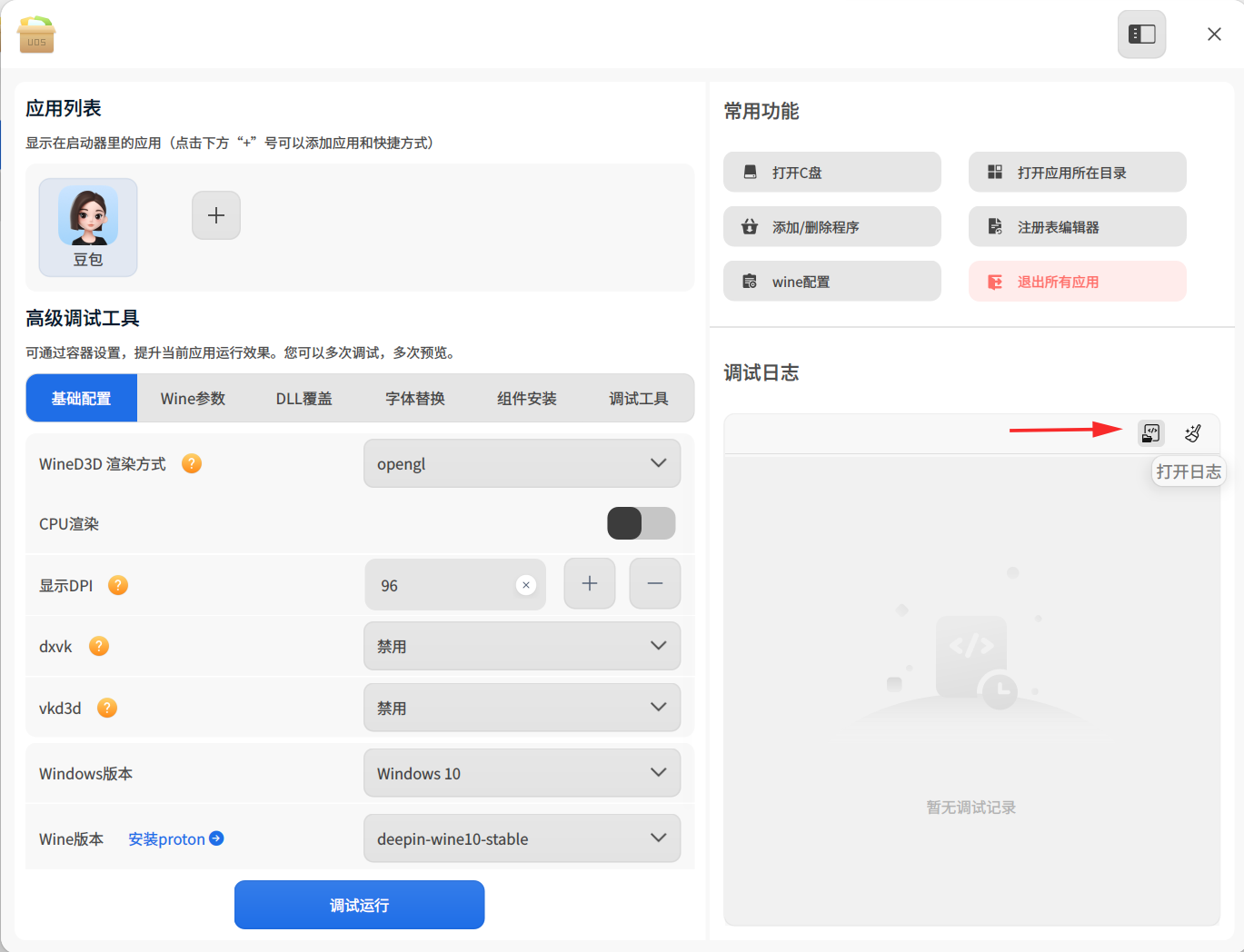Open the debug log file icon
The image size is (1244, 952).
pyautogui.click(x=1151, y=433)
